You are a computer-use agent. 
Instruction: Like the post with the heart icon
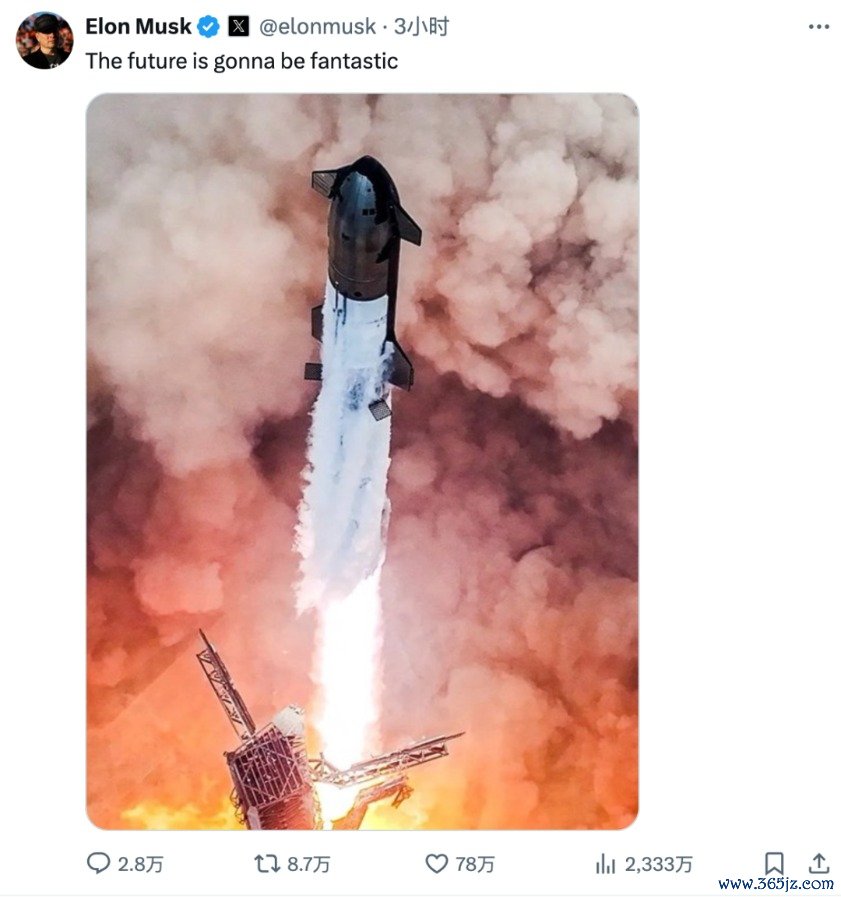coord(437,864)
